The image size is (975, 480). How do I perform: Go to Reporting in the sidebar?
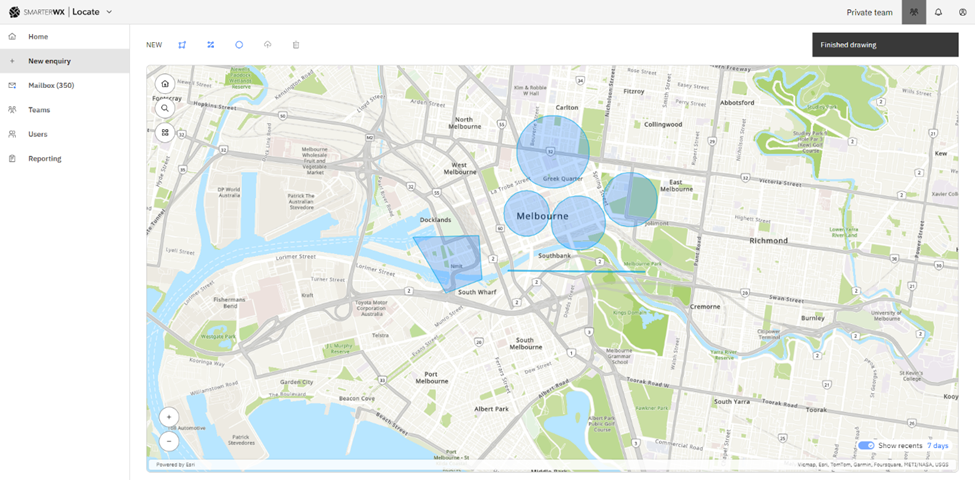point(45,158)
